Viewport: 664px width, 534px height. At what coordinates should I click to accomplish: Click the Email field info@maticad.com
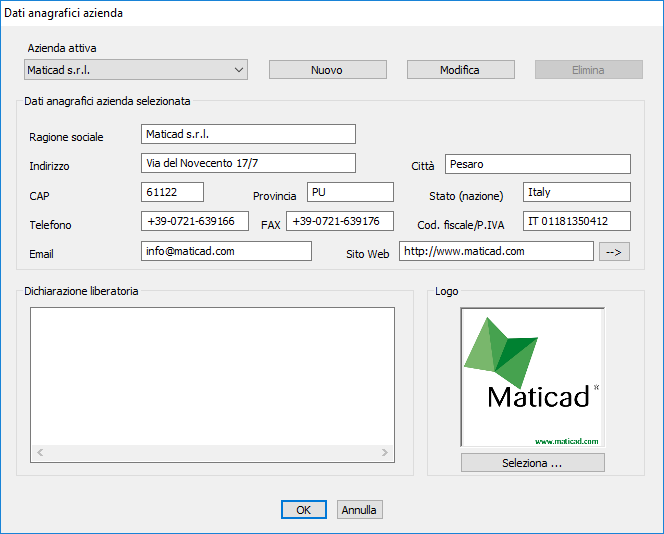tap(227, 251)
